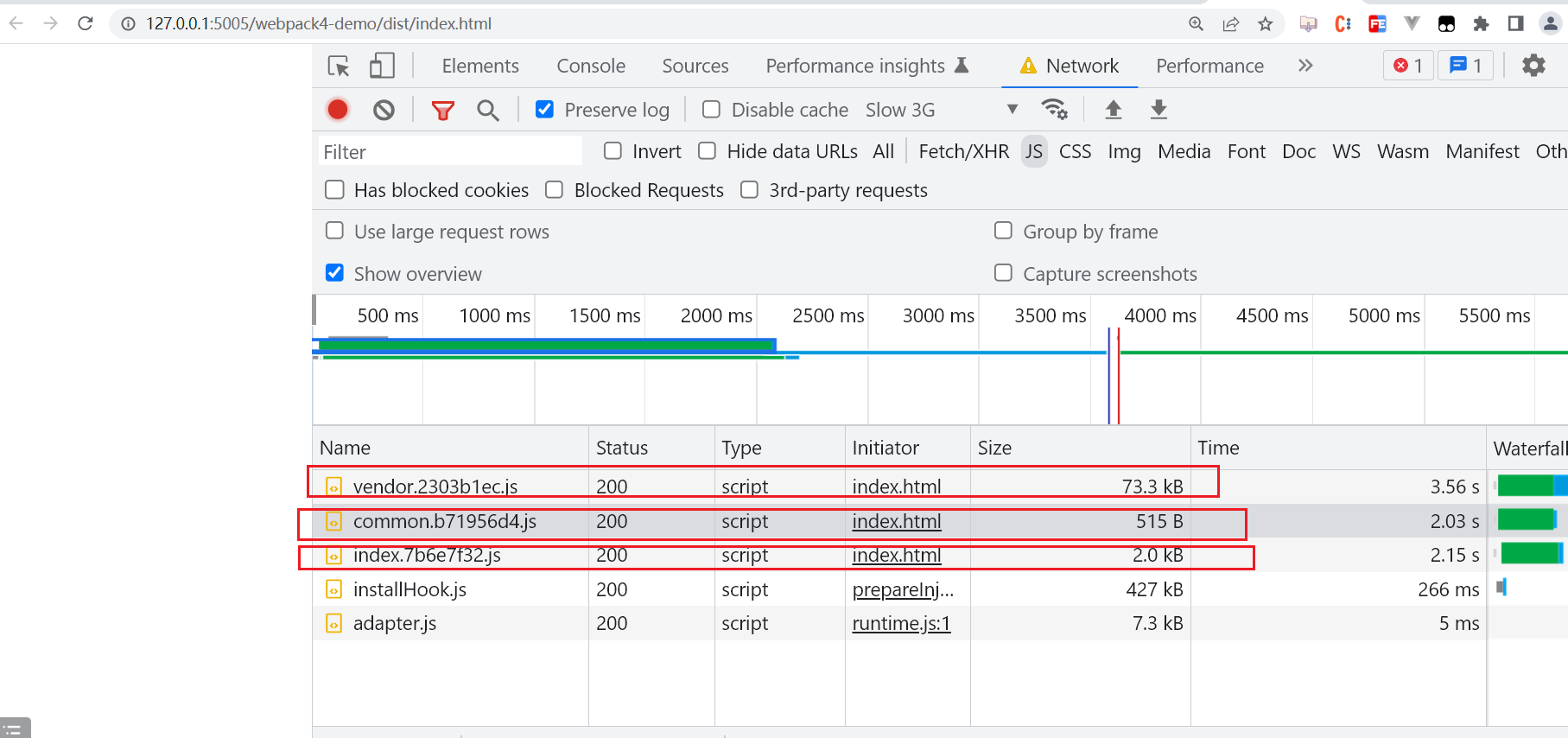Image resolution: width=1568 pixels, height=738 pixels.
Task: Open index.html initiator of common.b71956d4.js
Action: click(897, 521)
